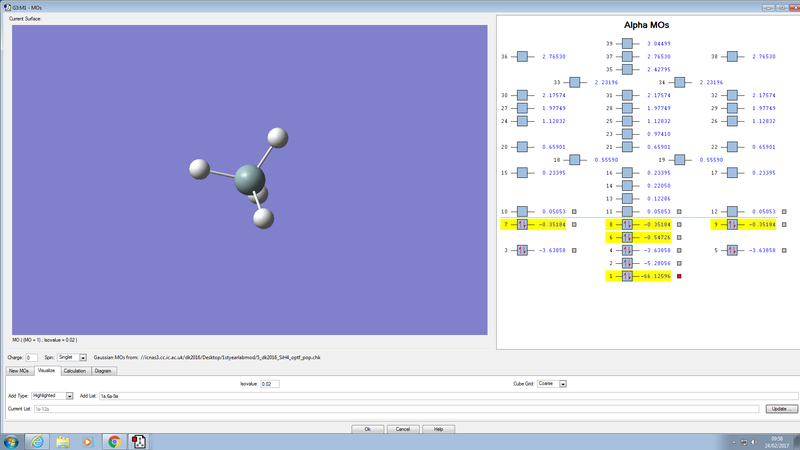
Task: Select orbital box for MO 36
Action: (522, 56)
